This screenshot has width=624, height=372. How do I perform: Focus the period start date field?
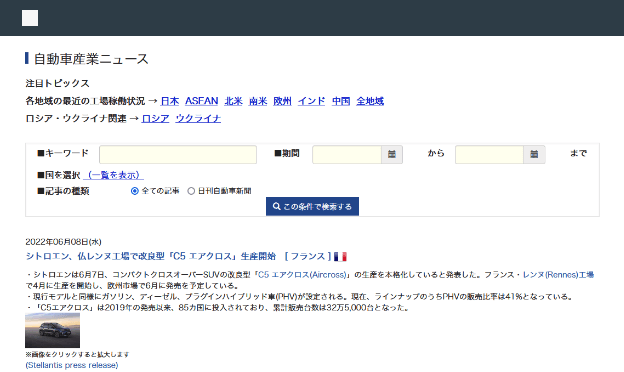pos(347,154)
